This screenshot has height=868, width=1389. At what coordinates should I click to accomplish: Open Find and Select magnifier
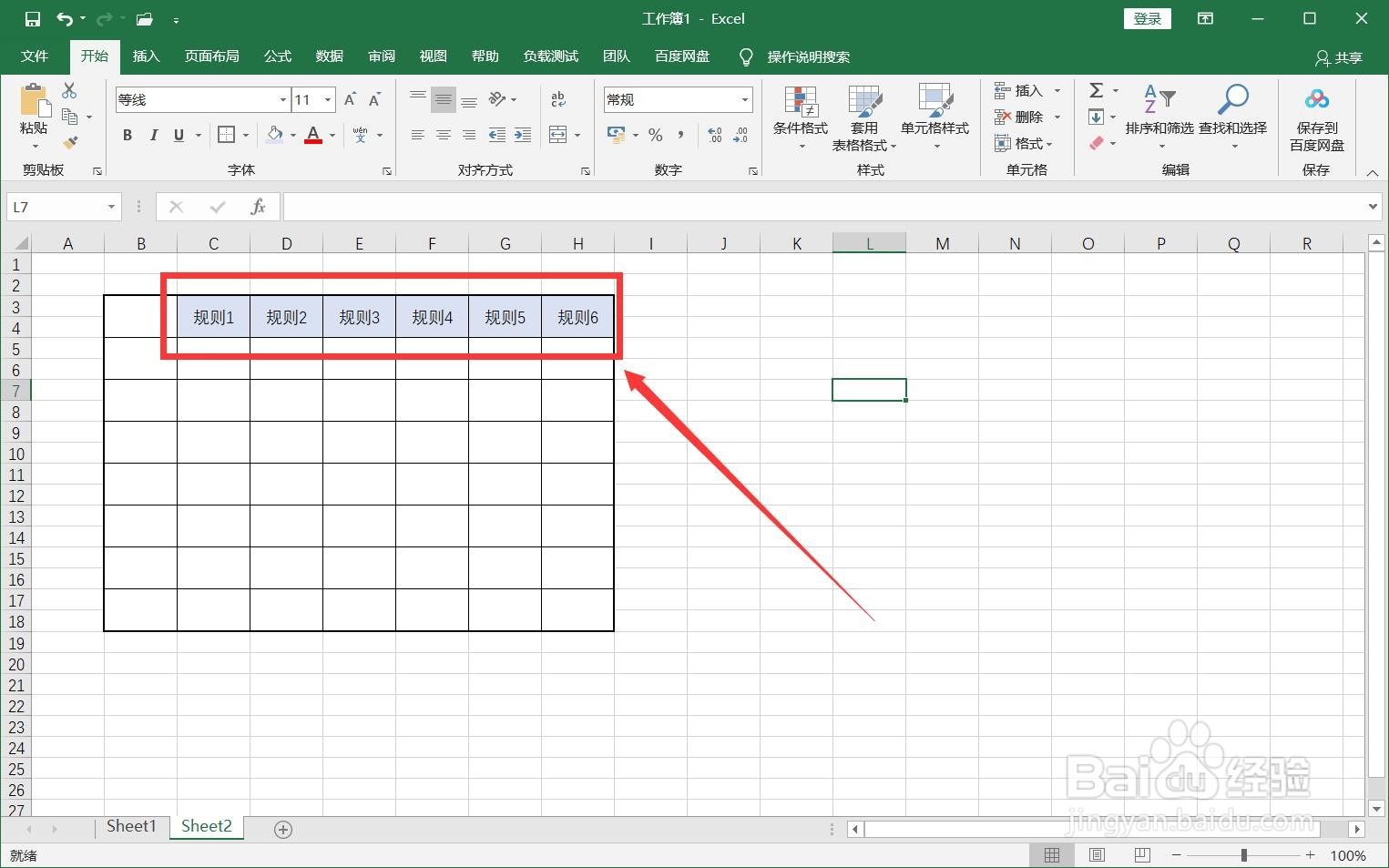point(1233,118)
